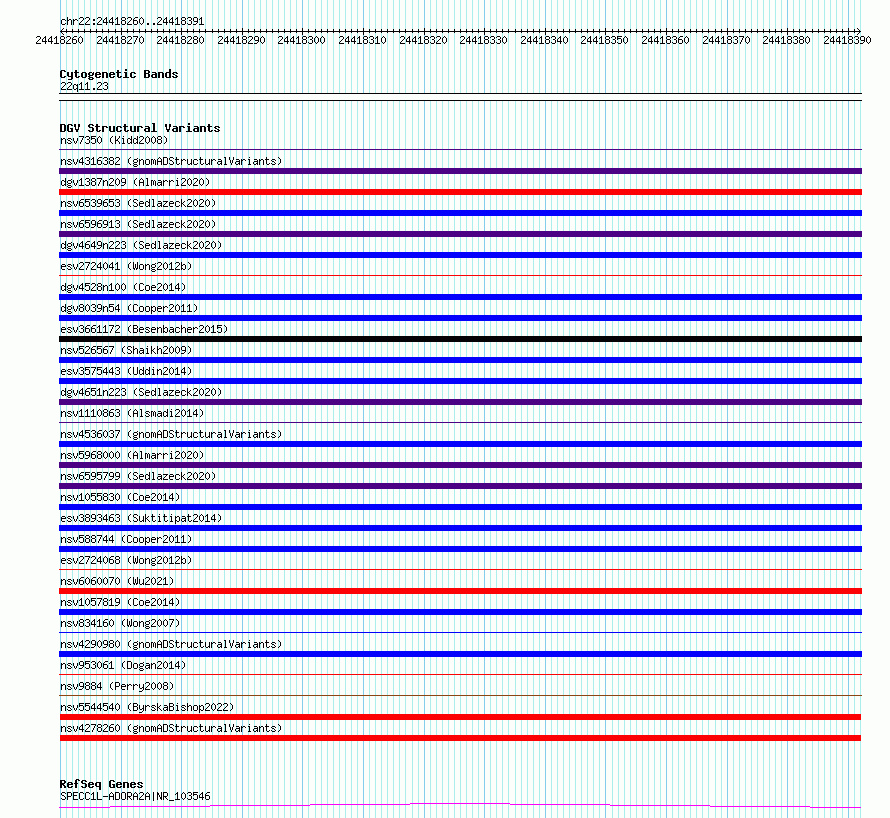Select nsv4536037 (gnomADStructuralVariants) label
Viewport: 890px width, 818px height.
(171, 434)
